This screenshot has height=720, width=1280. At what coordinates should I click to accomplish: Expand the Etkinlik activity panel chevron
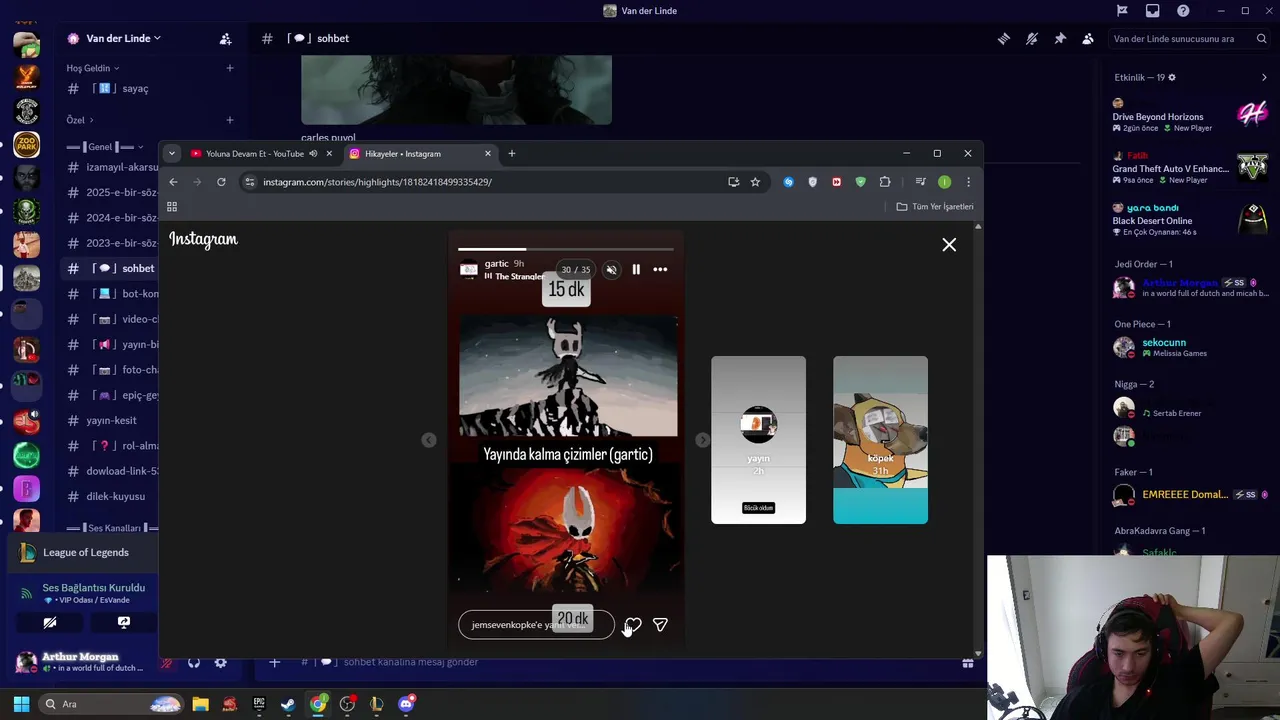(x=1264, y=78)
